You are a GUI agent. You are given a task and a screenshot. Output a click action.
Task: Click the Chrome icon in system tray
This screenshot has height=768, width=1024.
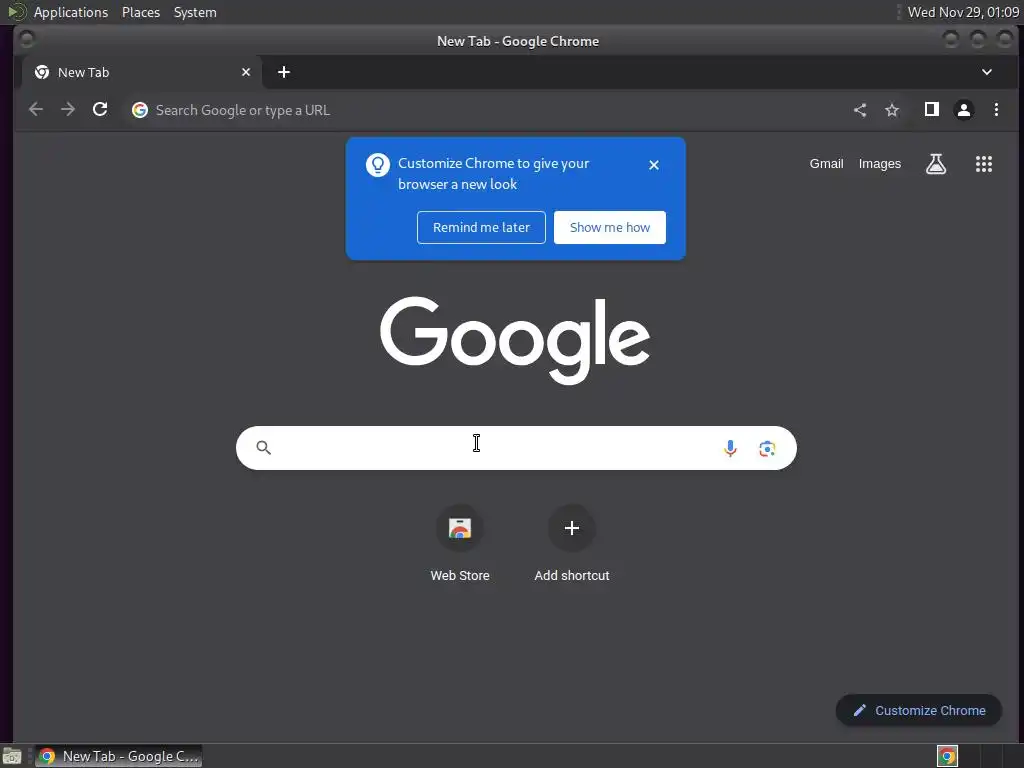pyautogui.click(x=947, y=756)
